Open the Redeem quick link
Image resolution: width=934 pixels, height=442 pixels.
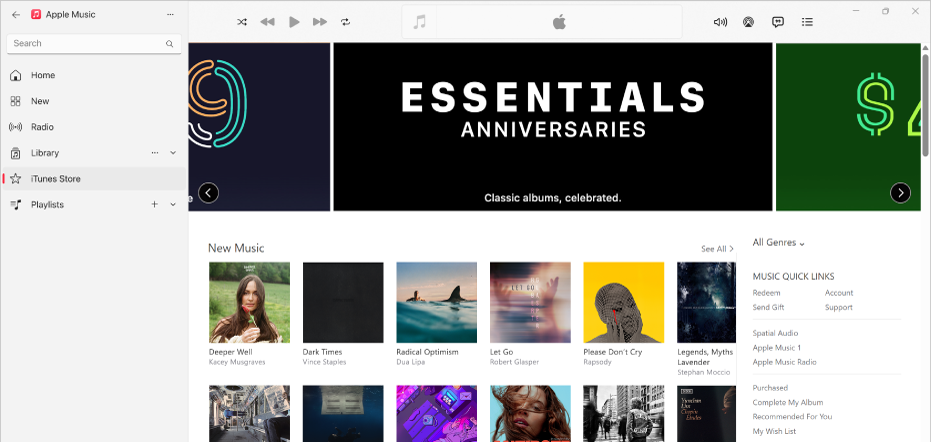coord(766,293)
